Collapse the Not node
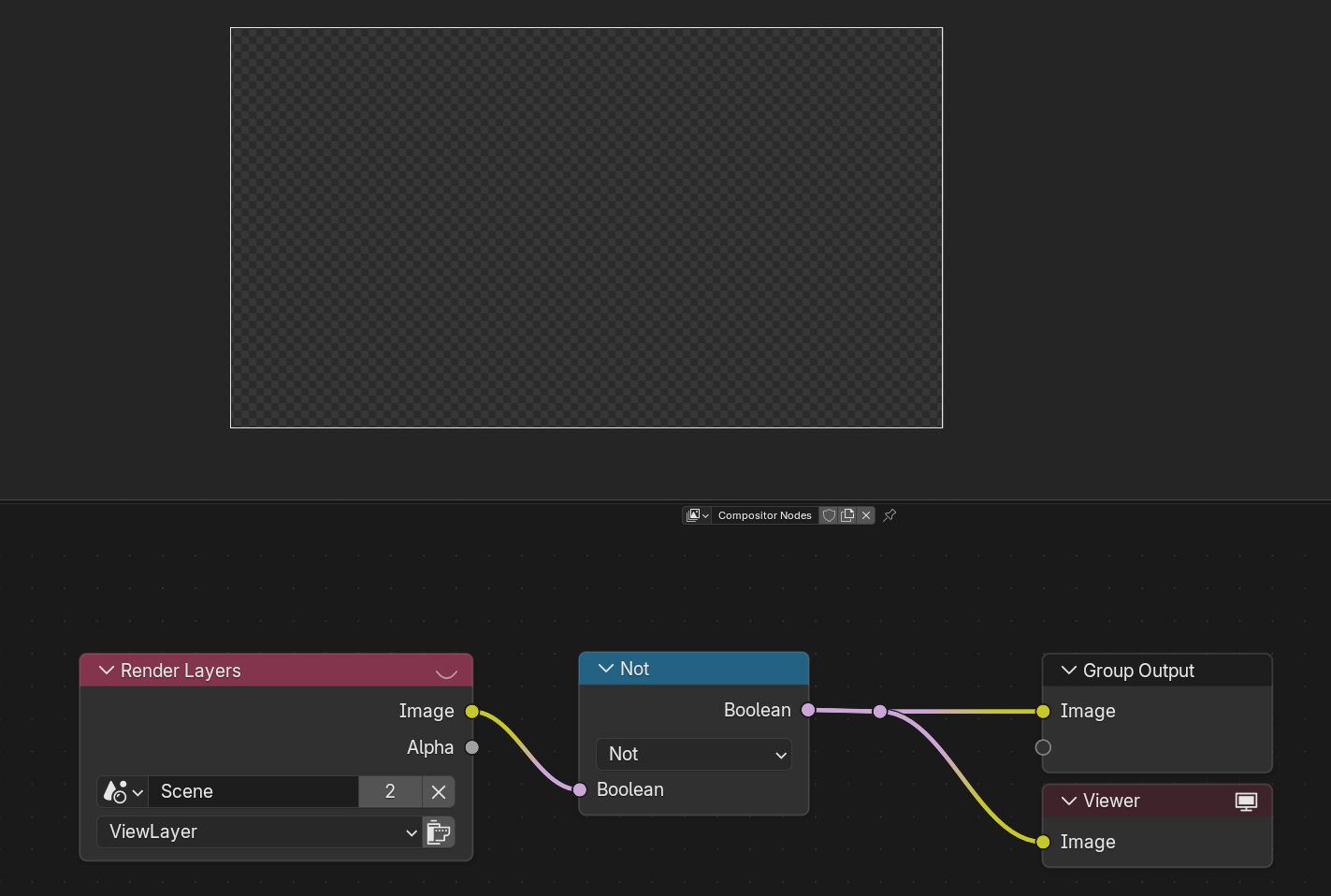The height and width of the screenshot is (896, 1331). (x=605, y=669)
